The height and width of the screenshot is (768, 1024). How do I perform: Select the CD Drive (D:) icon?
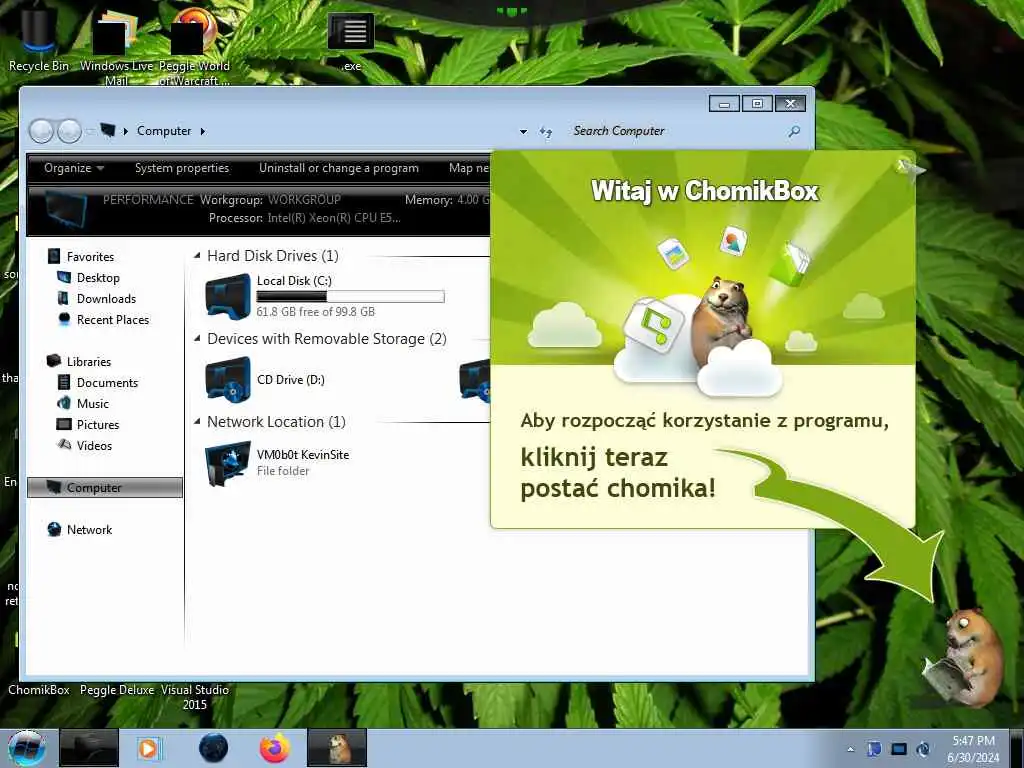(227, 379)
